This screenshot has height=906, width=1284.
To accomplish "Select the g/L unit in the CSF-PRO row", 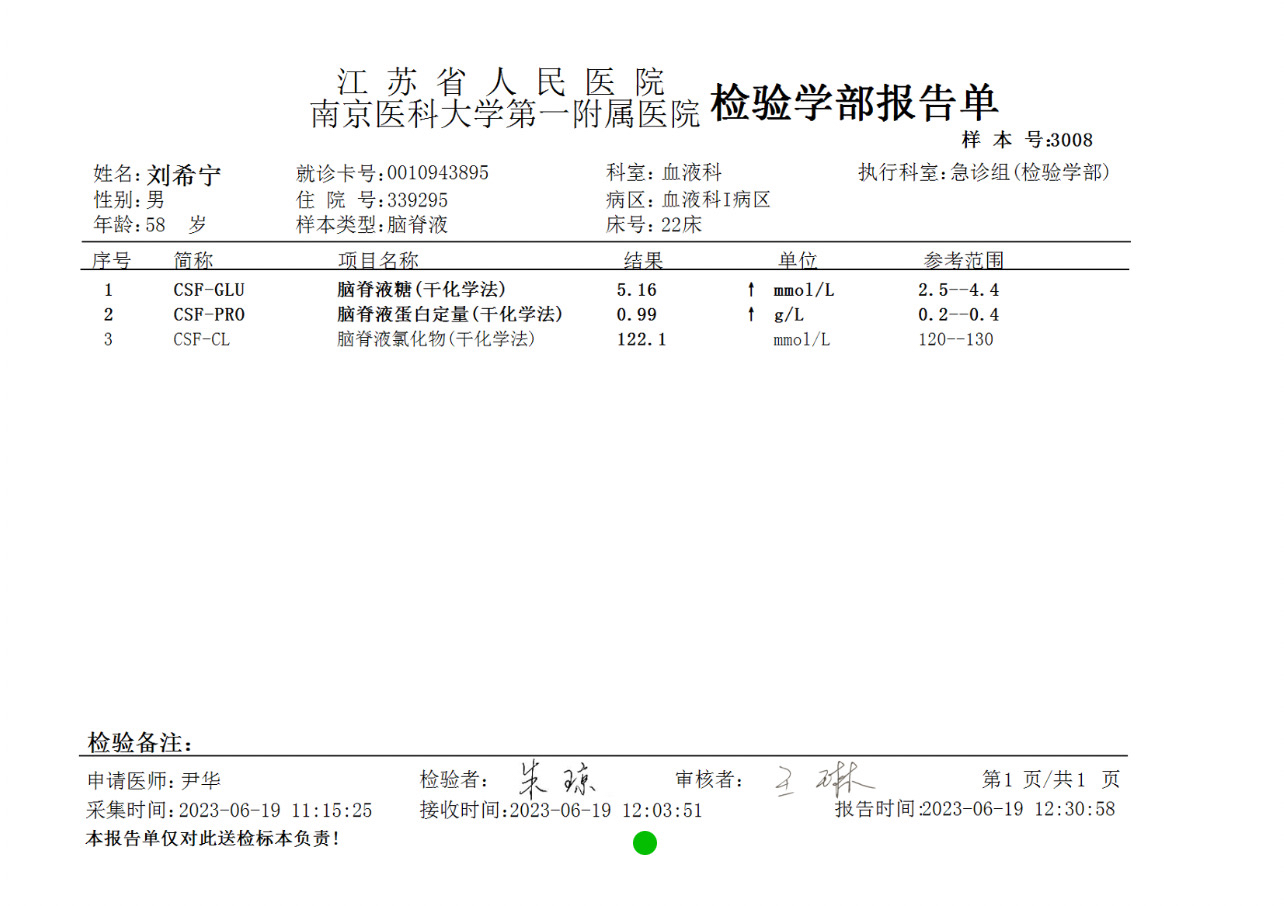I will pyautogui.click(x=789, y=316).
